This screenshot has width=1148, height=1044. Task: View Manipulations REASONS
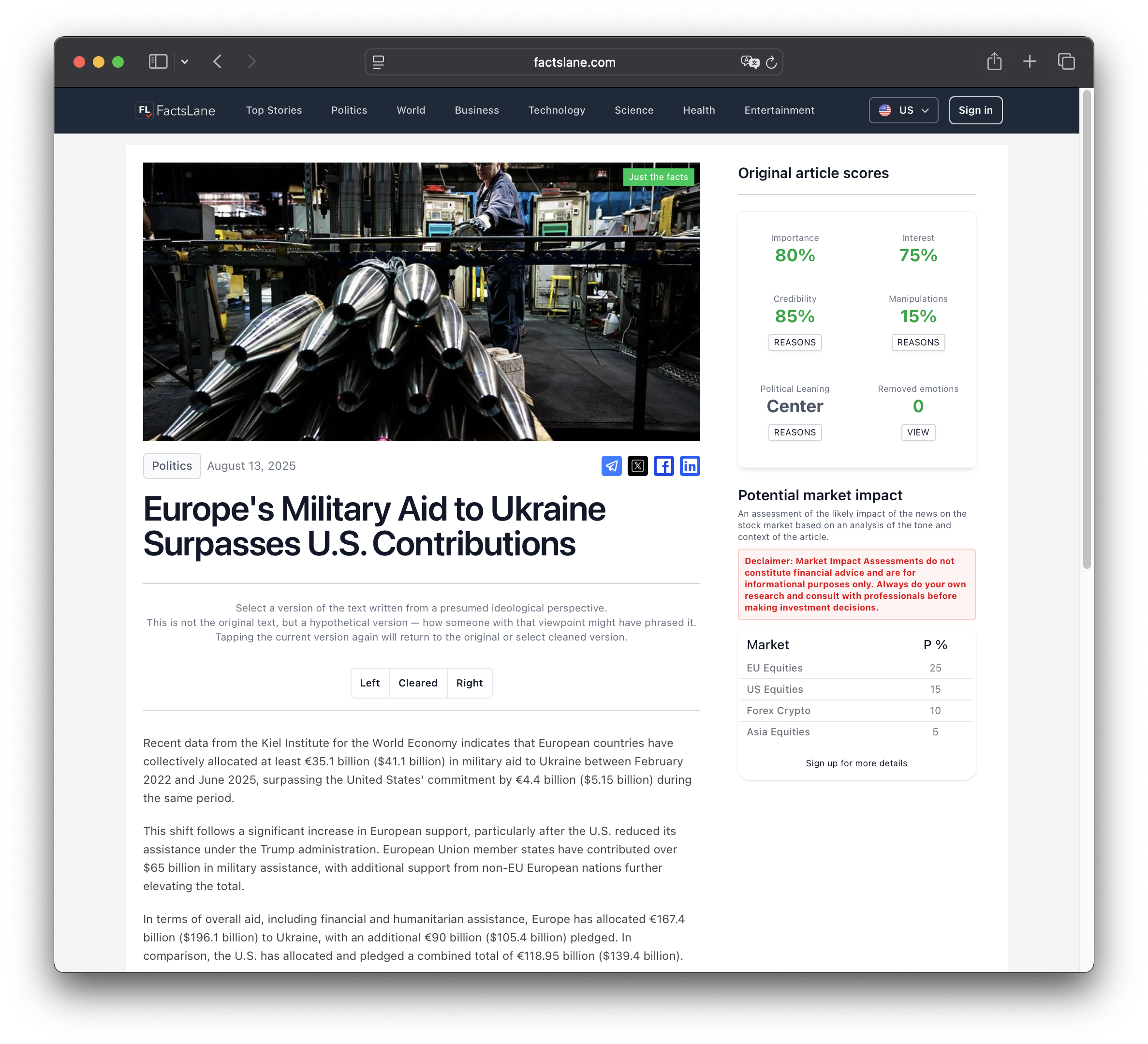918,343
